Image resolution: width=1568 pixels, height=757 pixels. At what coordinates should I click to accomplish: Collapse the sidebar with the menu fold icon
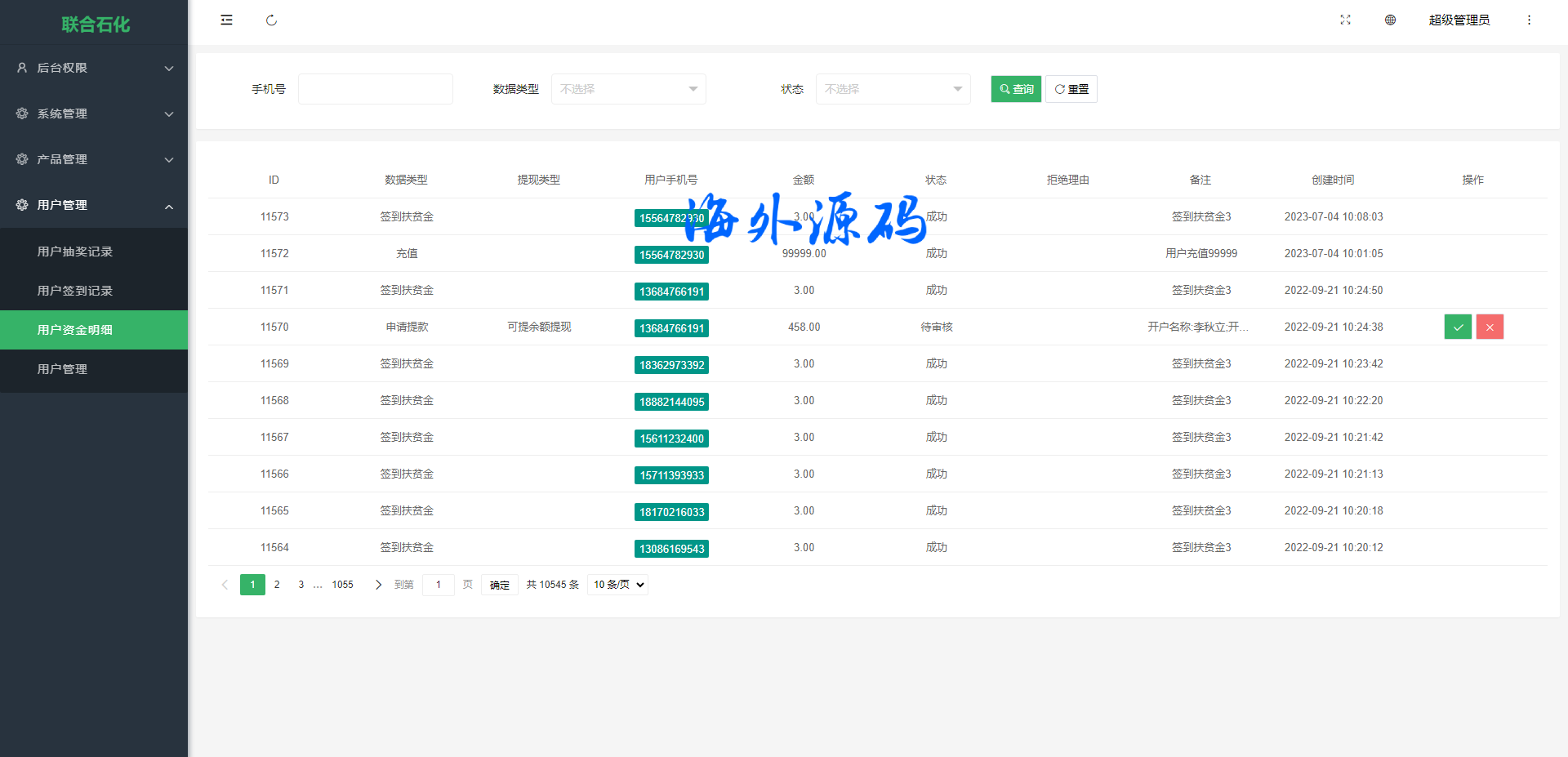point(226,20)
